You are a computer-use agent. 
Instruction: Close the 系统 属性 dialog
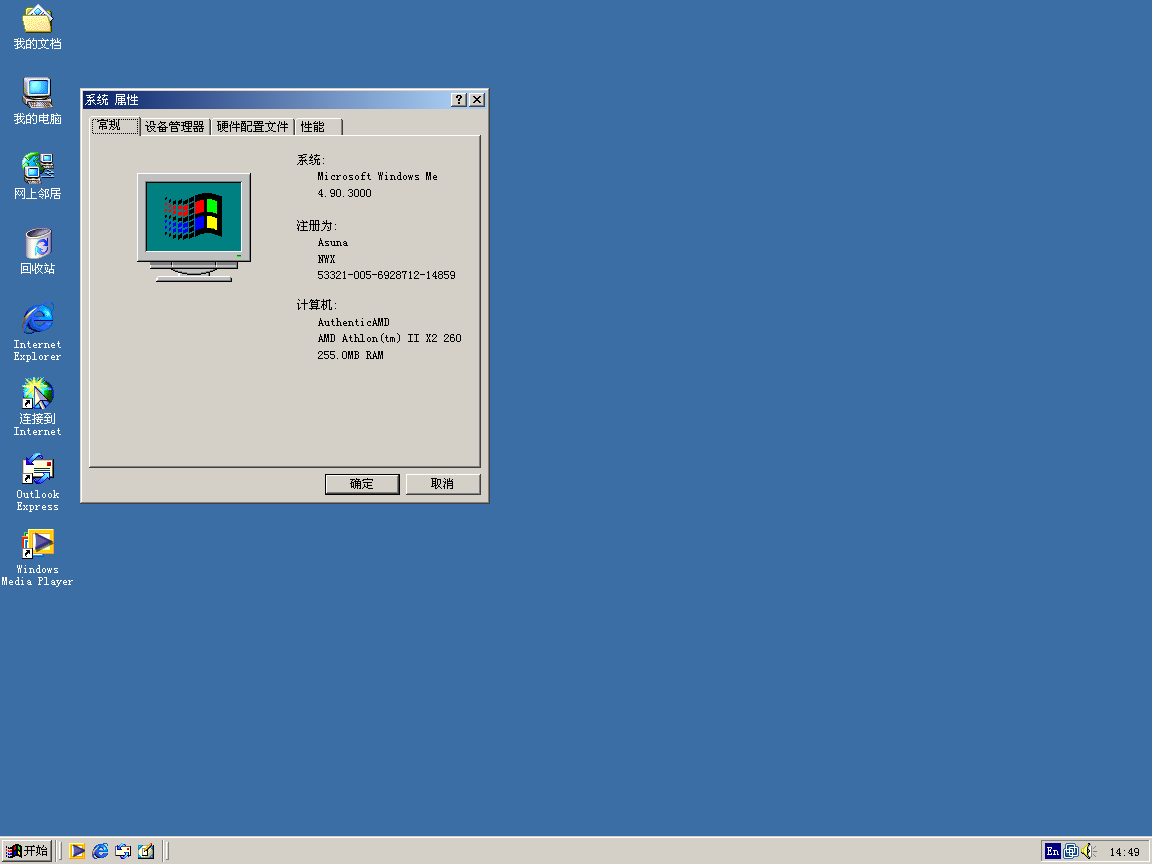click(x=477, y=100)
